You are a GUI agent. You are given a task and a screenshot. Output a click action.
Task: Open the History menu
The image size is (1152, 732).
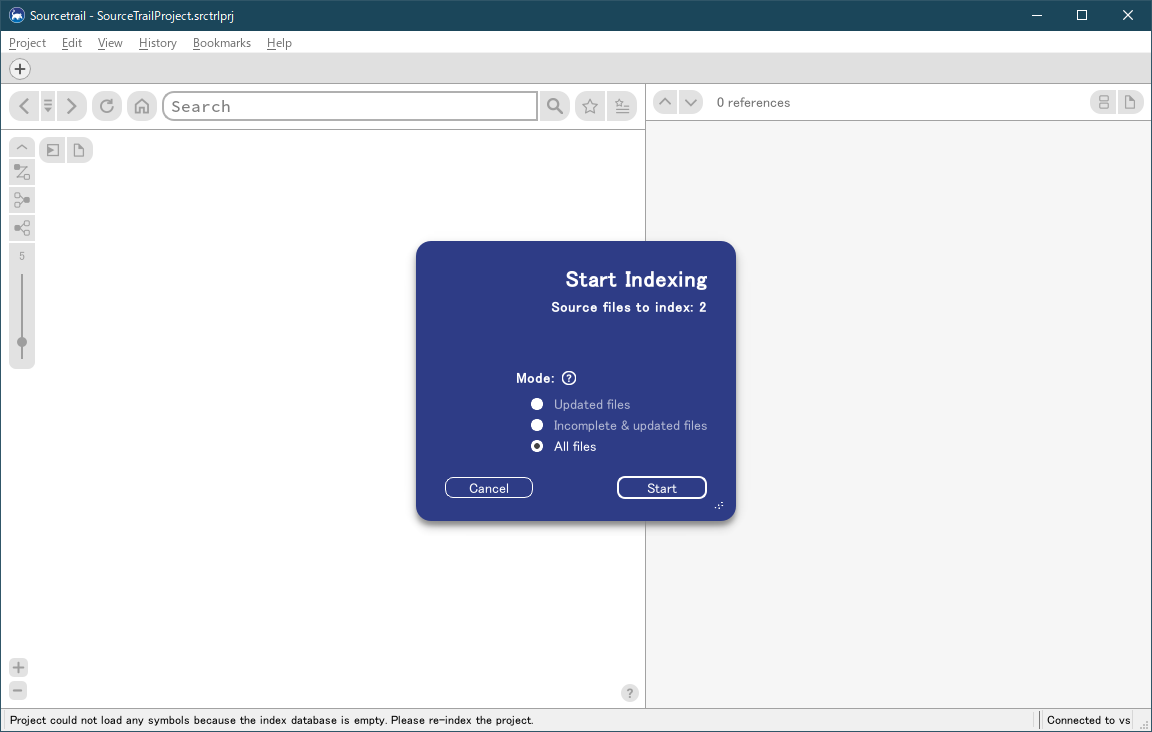(x=158, y=43)
